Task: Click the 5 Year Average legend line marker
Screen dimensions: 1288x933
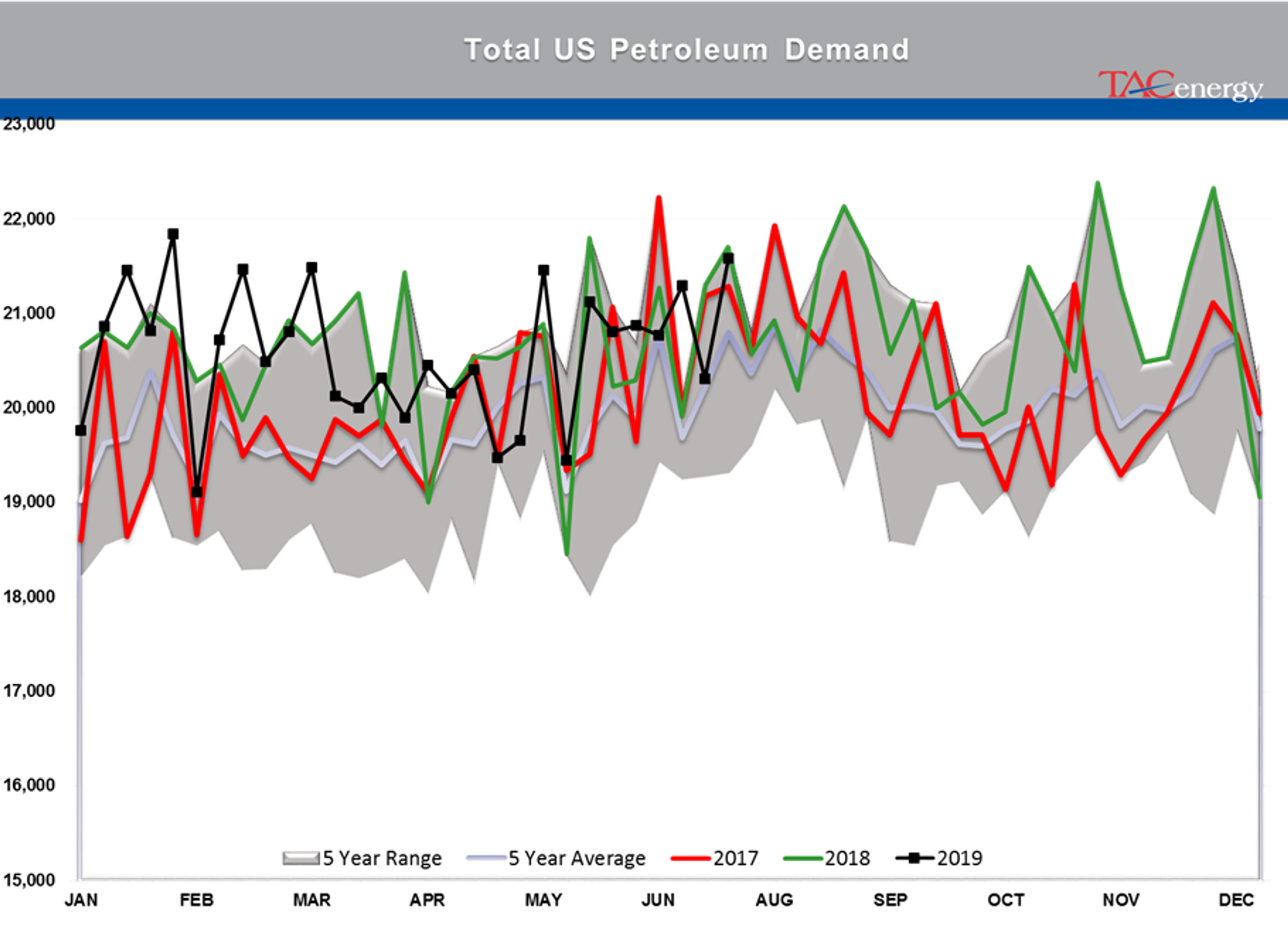Action: (x=486, y=858)
